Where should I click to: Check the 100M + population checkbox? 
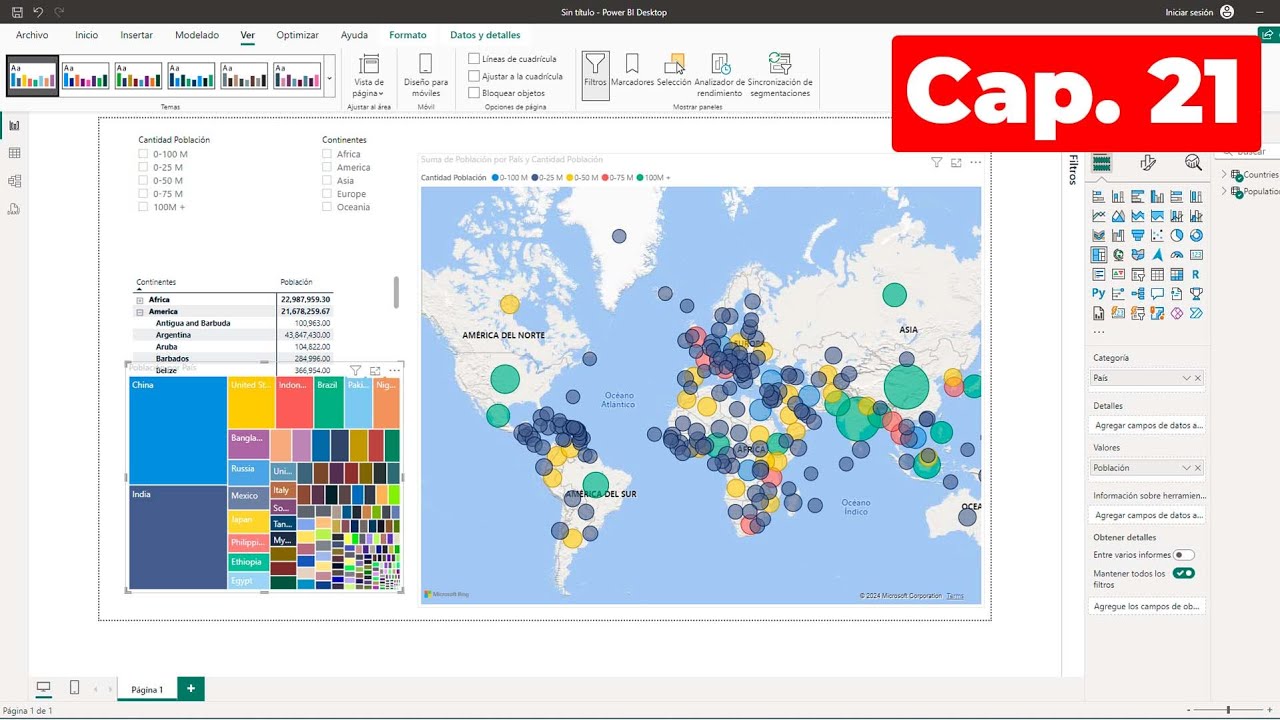pyautogui.click(x=143, y=207)
